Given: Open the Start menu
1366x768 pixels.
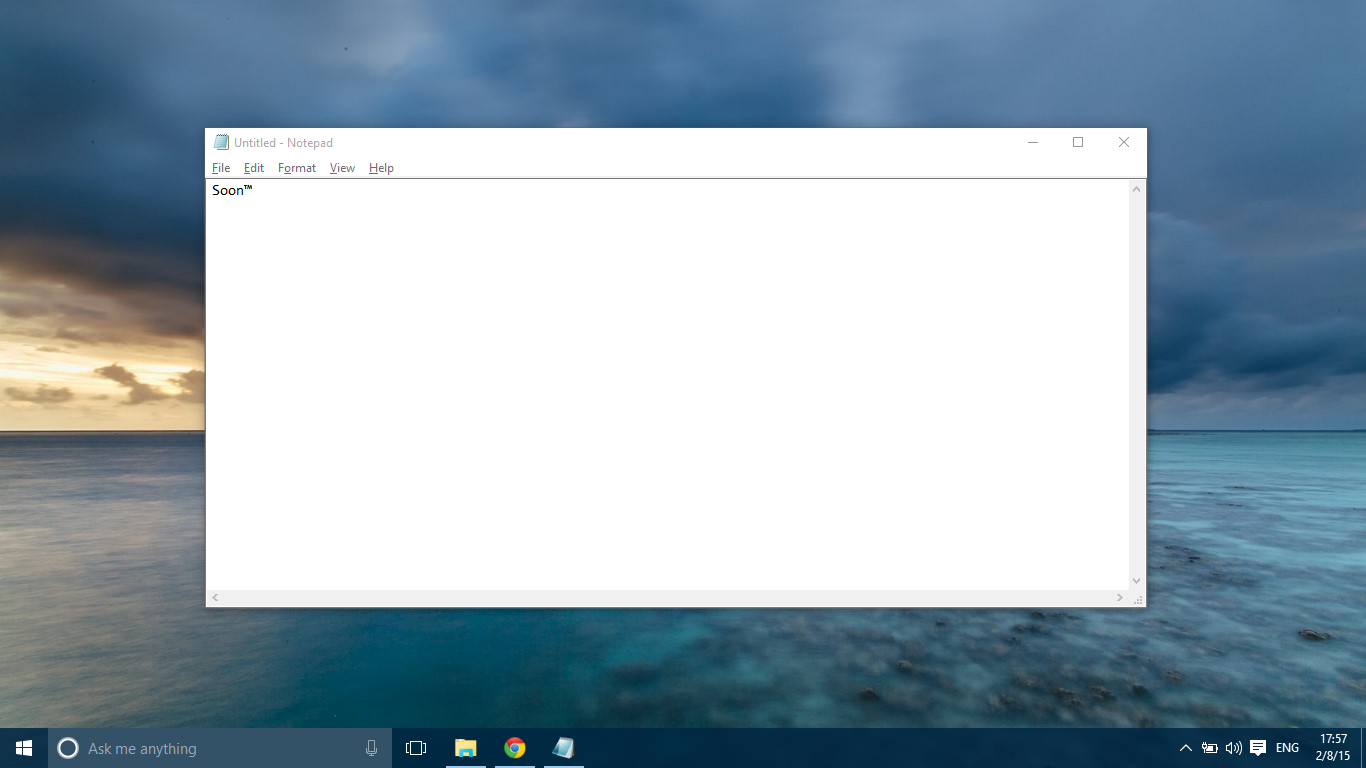Looking at the screenshot, I should [x=21, y=747].
